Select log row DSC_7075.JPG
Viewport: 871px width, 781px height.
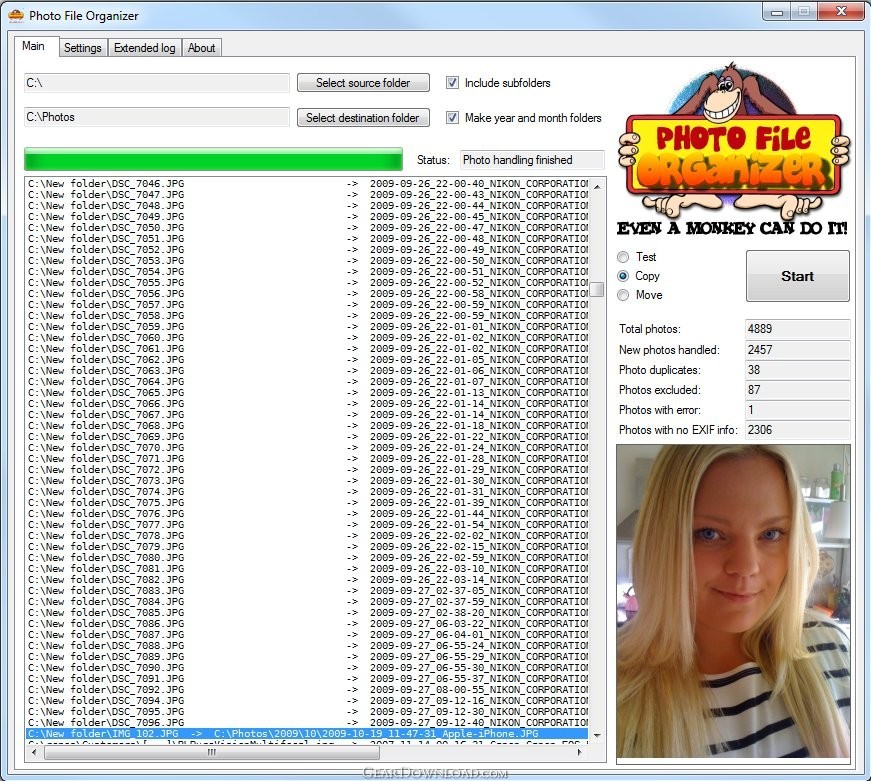[x=307, y=502]
